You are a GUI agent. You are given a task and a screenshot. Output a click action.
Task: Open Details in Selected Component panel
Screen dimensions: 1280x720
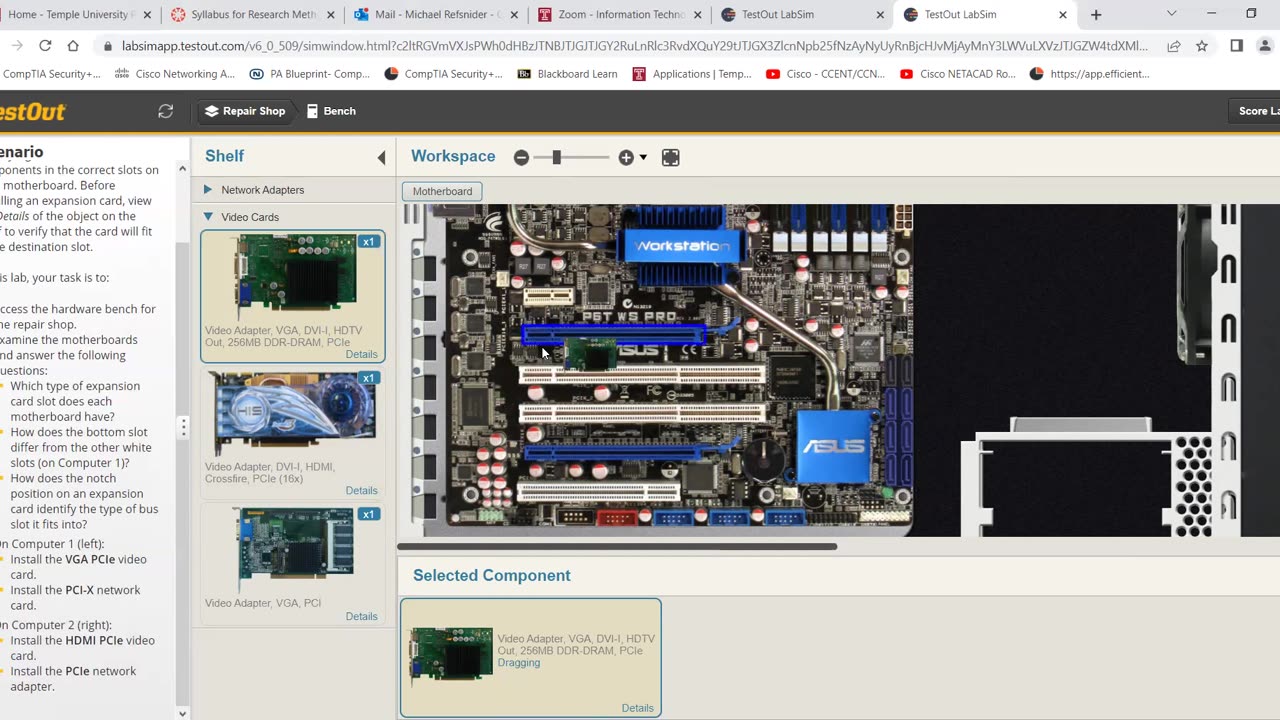(x=637, y=708)
